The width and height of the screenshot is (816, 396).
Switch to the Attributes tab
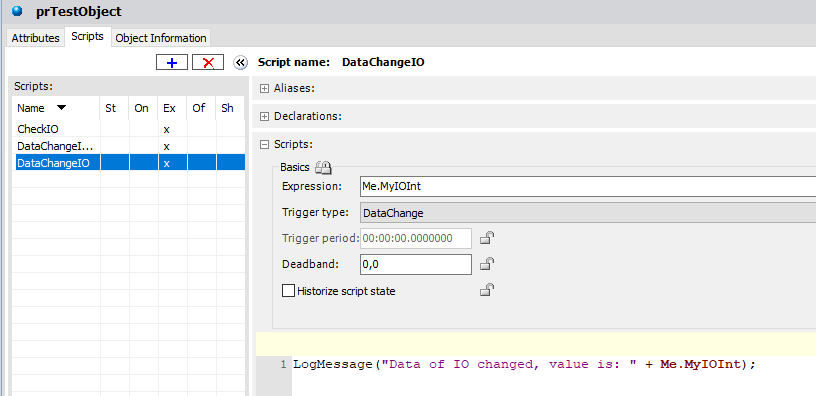pyautogui.click(x=35, y=38)
